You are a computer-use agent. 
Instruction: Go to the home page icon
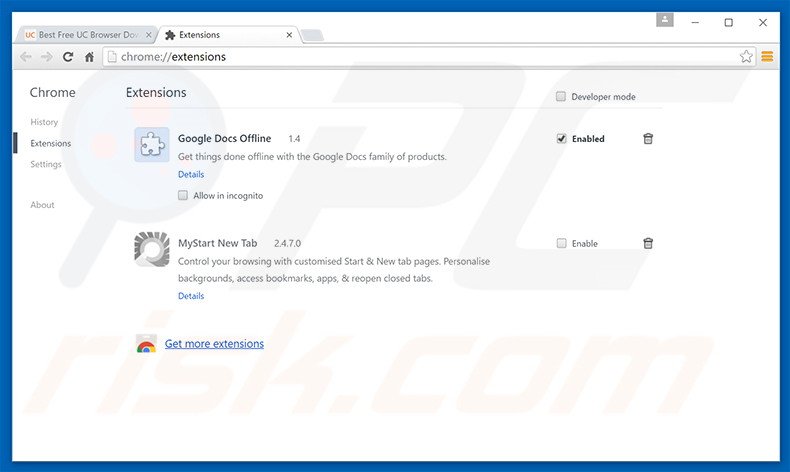[89, 57]
